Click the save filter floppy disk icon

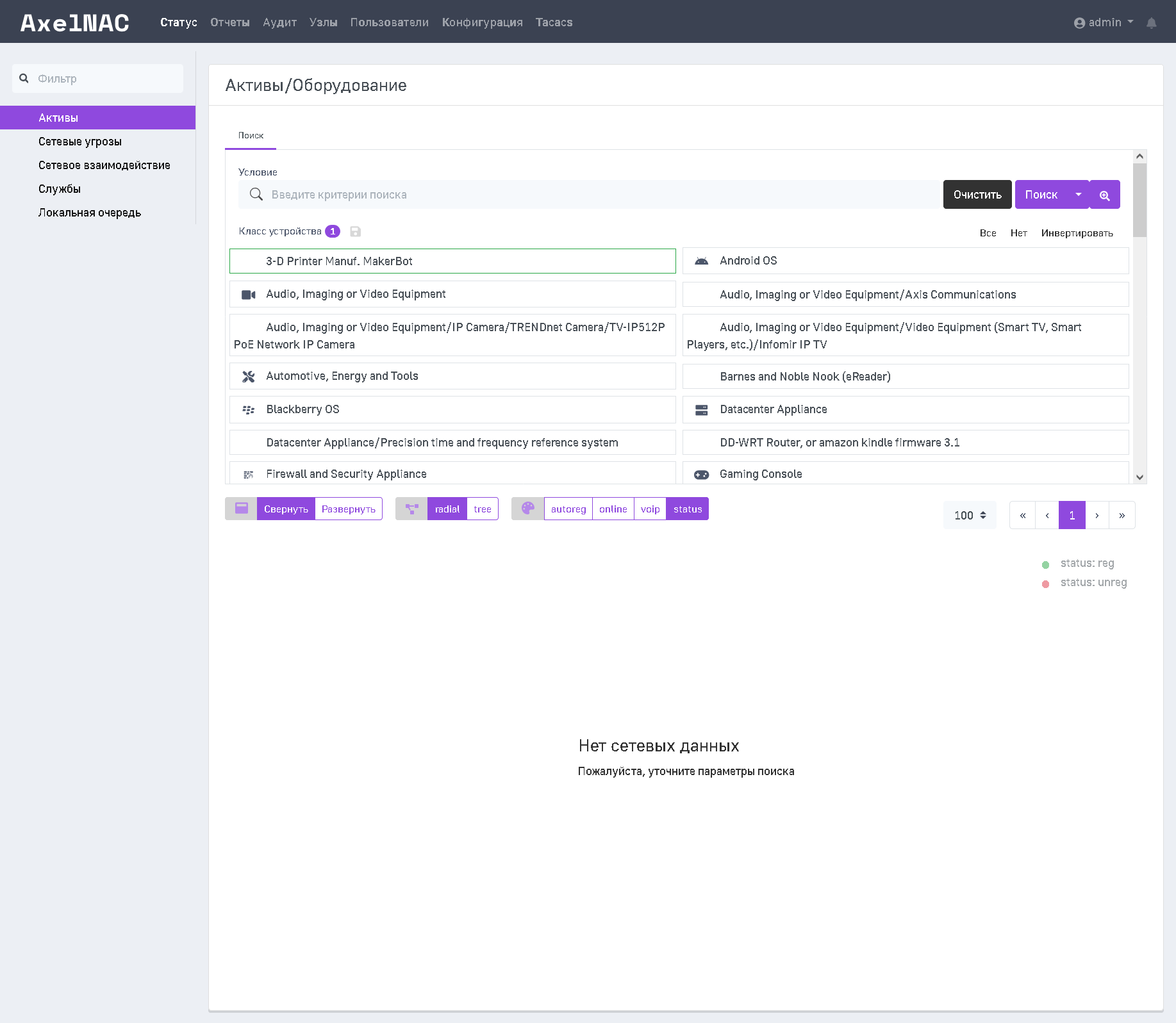(x=356, y=231)
